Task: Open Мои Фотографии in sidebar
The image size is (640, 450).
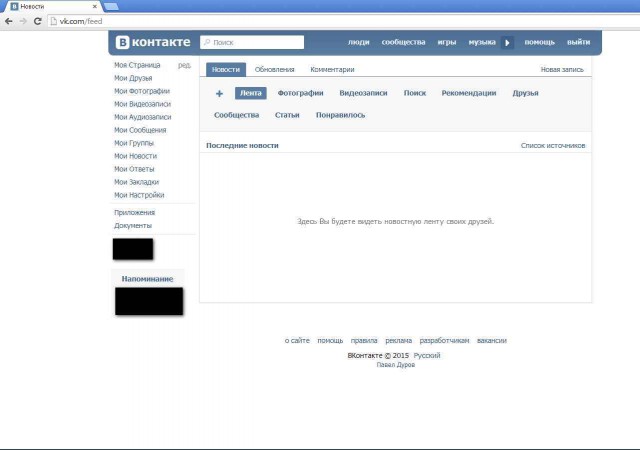Action: point(142,91)
